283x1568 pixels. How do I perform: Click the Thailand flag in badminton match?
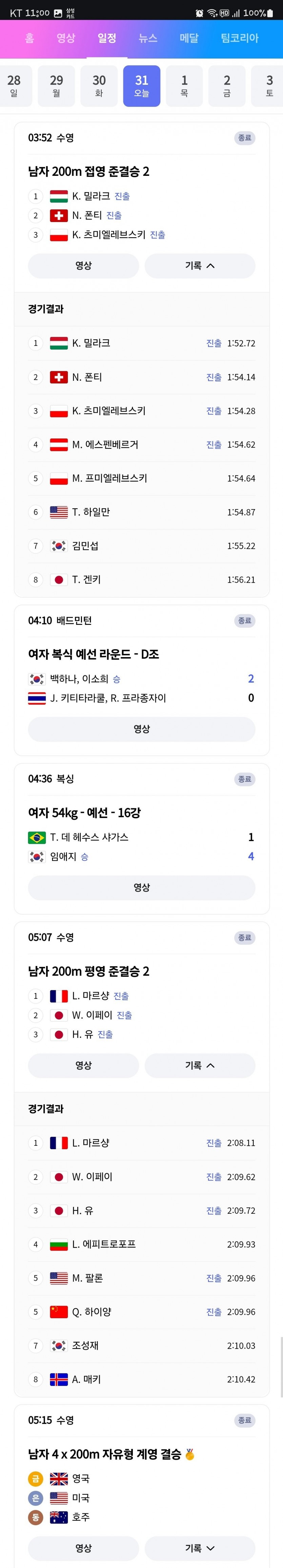[37, 698]
